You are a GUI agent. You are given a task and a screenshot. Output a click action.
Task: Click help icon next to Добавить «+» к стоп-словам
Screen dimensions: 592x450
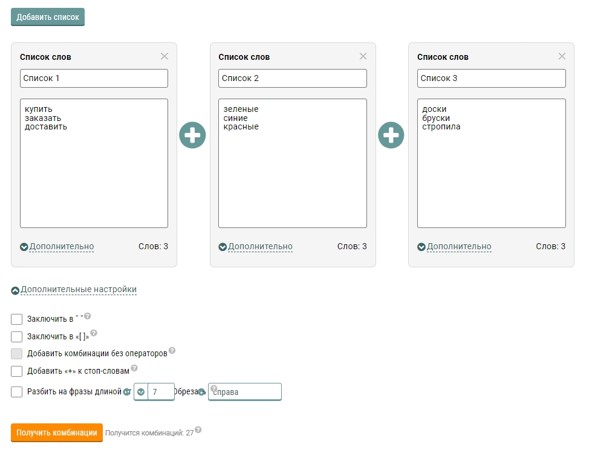(134, 368)
